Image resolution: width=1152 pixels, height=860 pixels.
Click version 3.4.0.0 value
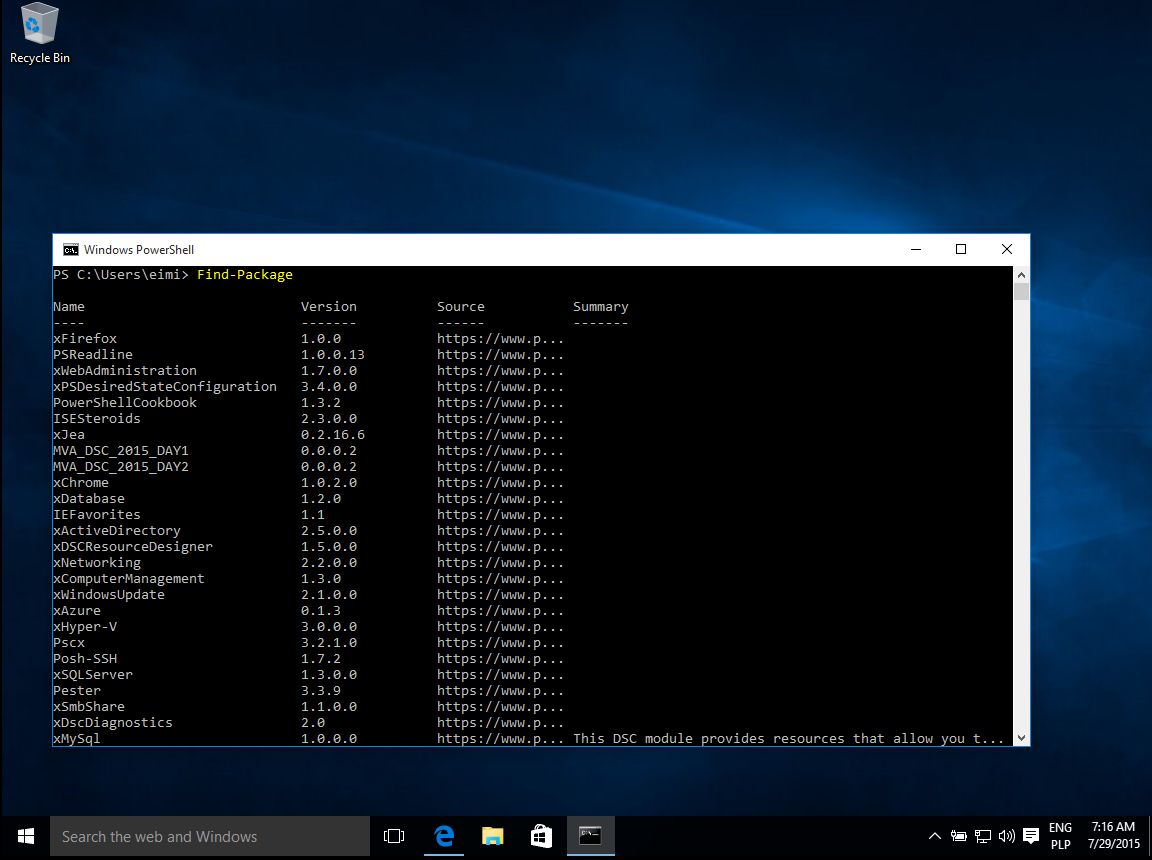coord(329,387)
